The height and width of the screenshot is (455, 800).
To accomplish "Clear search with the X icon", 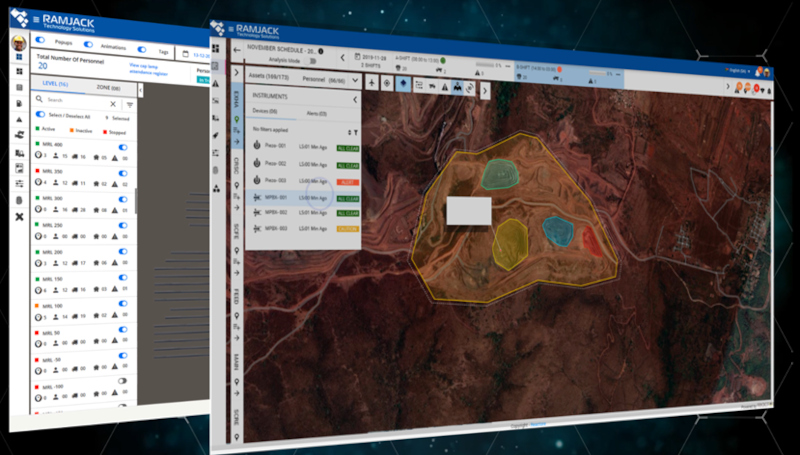I will click(x=112, y=102).
